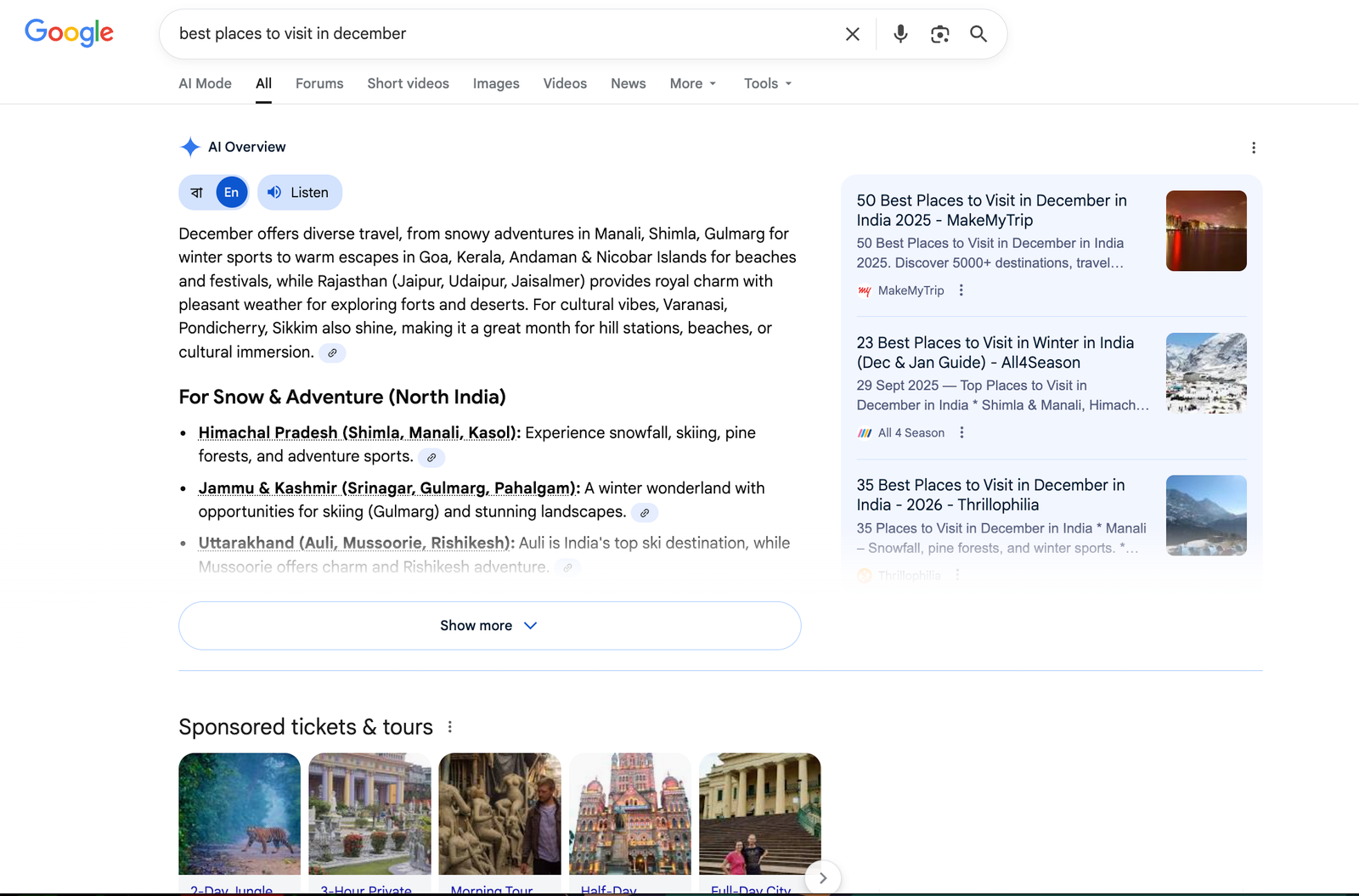
Task: Open the MakeMyTrip 50 Best Places article
Action: 990,210
